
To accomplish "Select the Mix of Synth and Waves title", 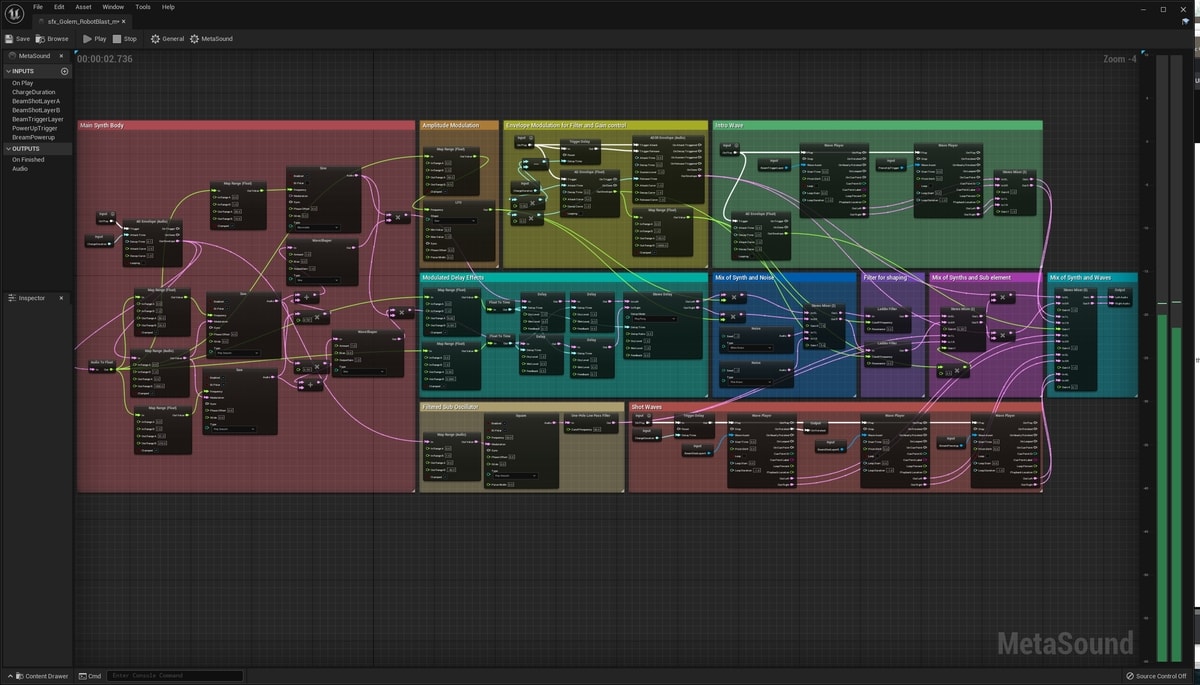I will [1079, 277].
